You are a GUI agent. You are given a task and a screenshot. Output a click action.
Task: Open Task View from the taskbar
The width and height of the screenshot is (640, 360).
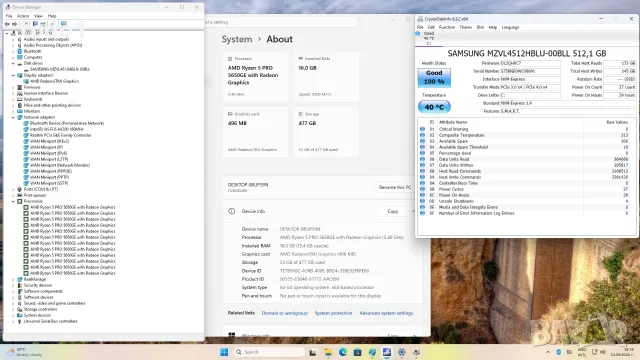pos(313,352)
